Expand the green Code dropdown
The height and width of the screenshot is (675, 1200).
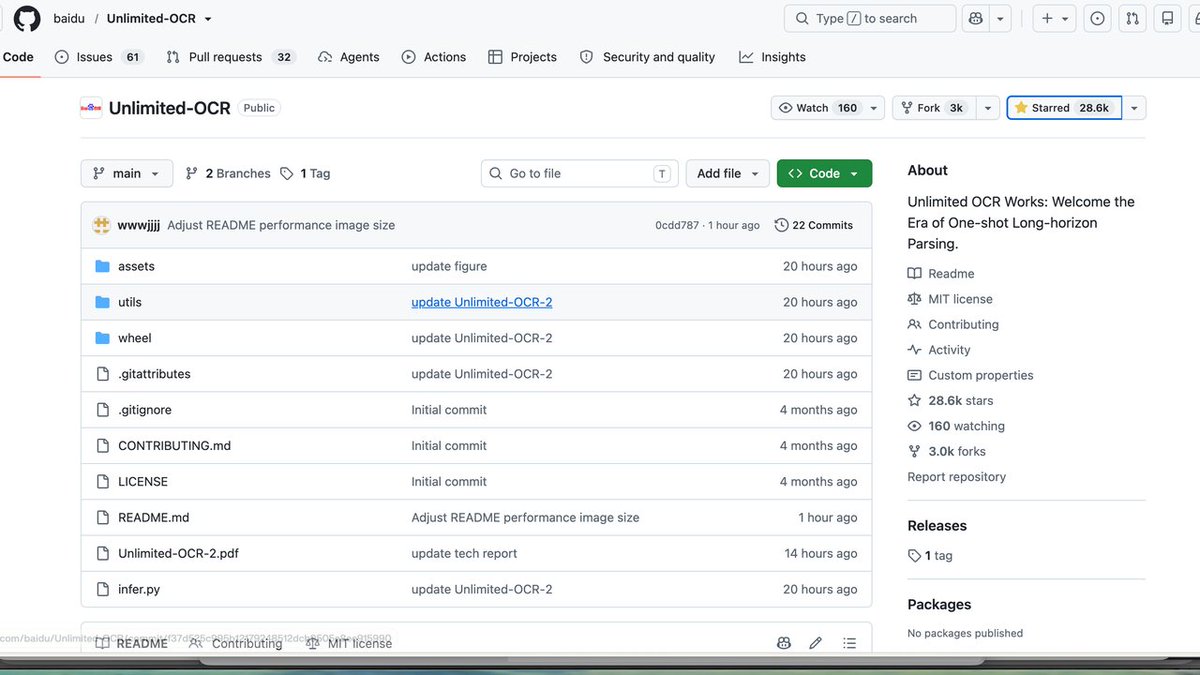coord(824,173)
